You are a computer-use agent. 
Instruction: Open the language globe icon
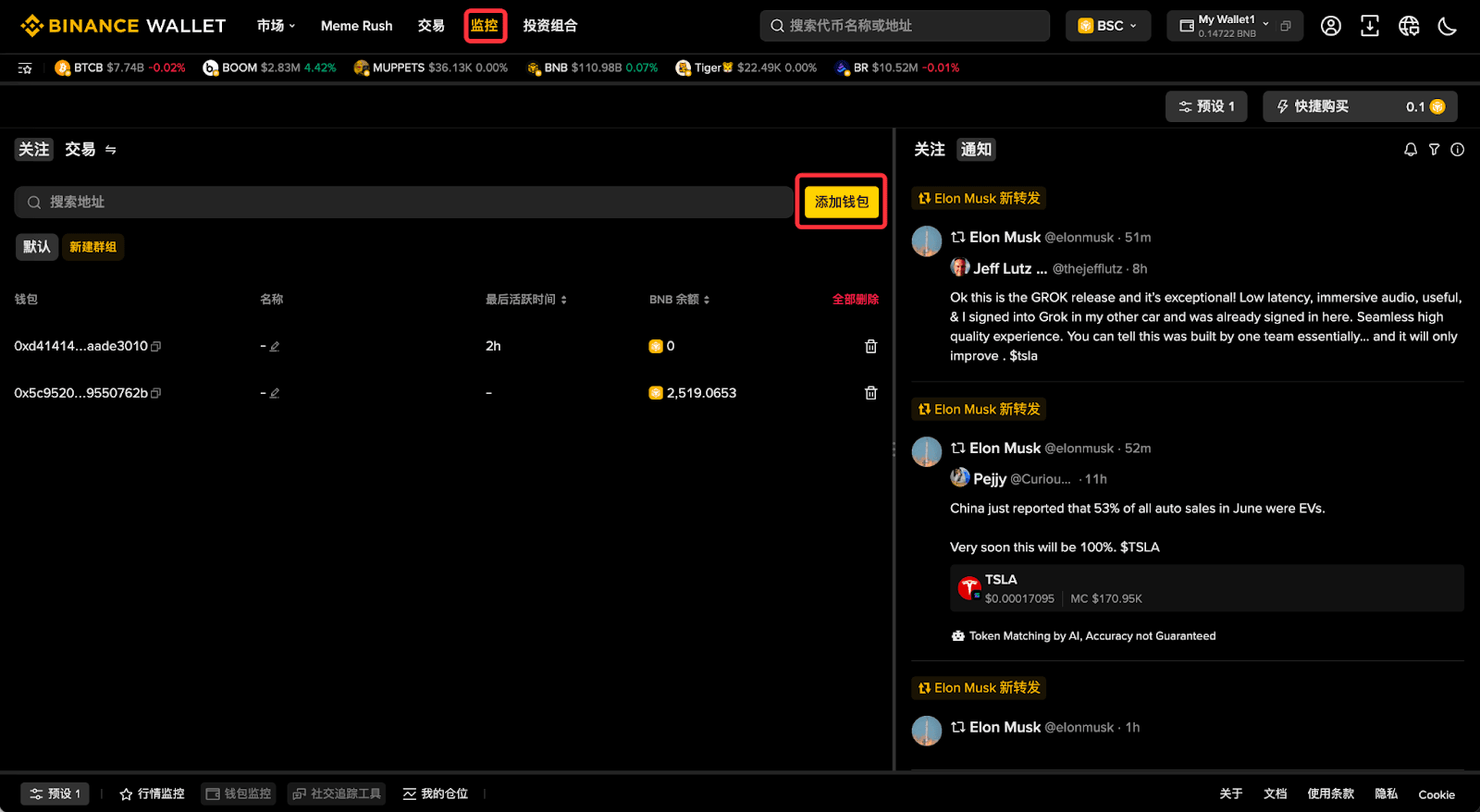1409,26
